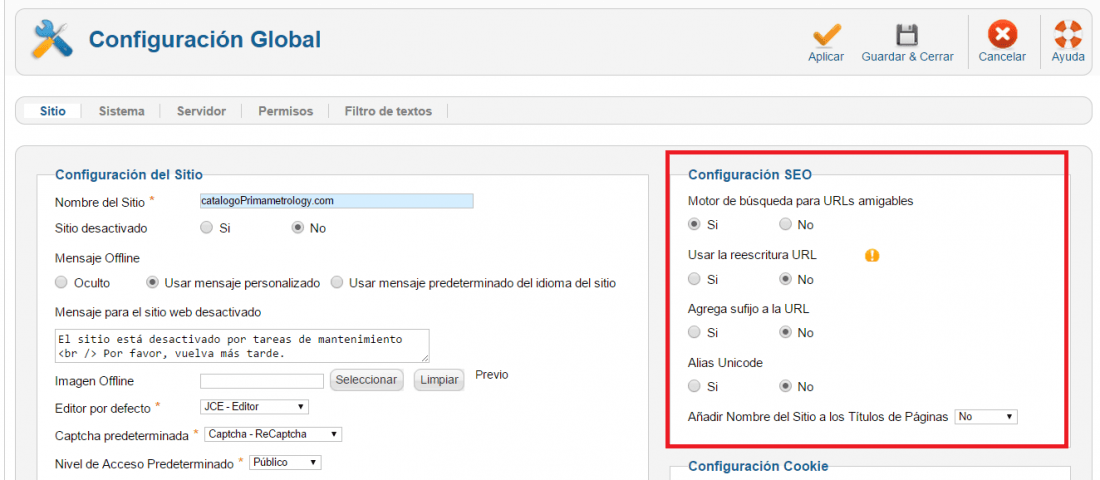Select Si for Usar la reescritura URL

coord(695,279)
